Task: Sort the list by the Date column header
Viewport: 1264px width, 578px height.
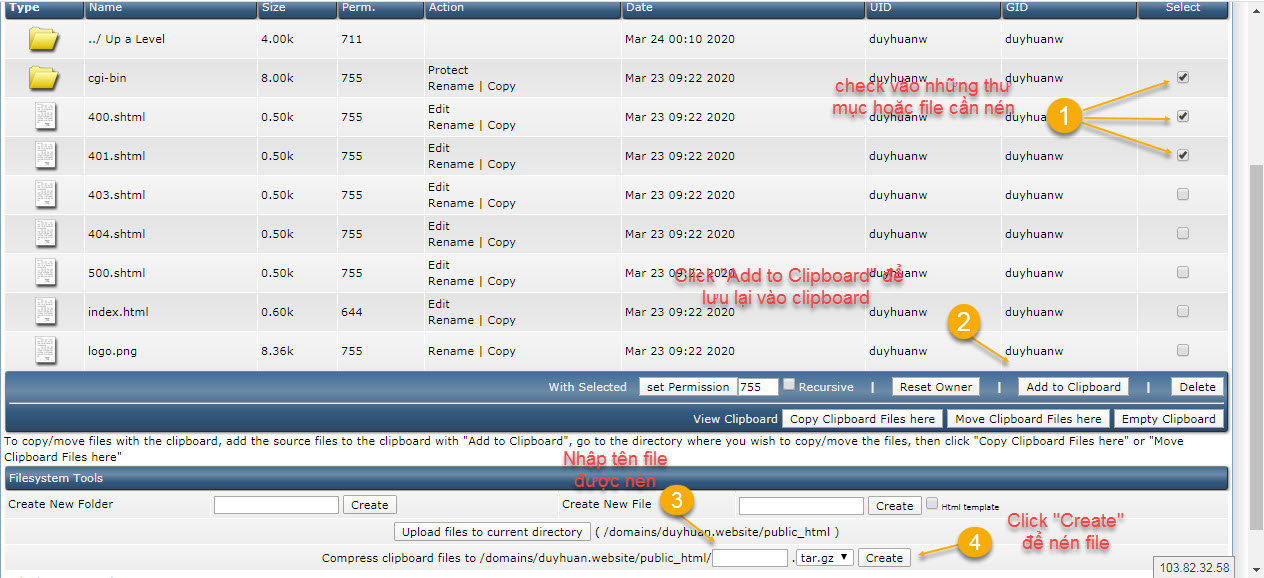Action: pyautogui.click(x=639, y=7)
